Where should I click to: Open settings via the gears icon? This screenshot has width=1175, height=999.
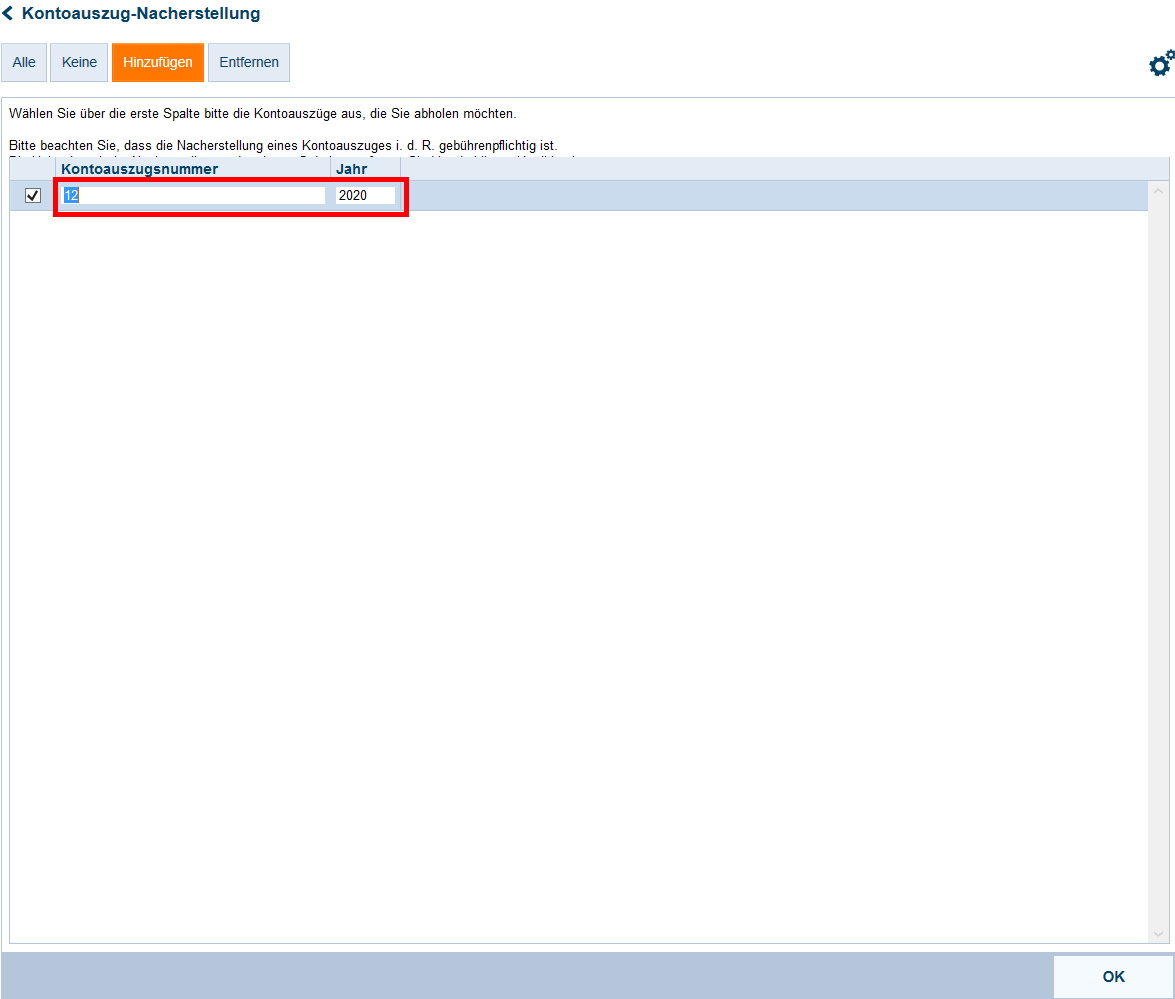[x=1160, y=64]
